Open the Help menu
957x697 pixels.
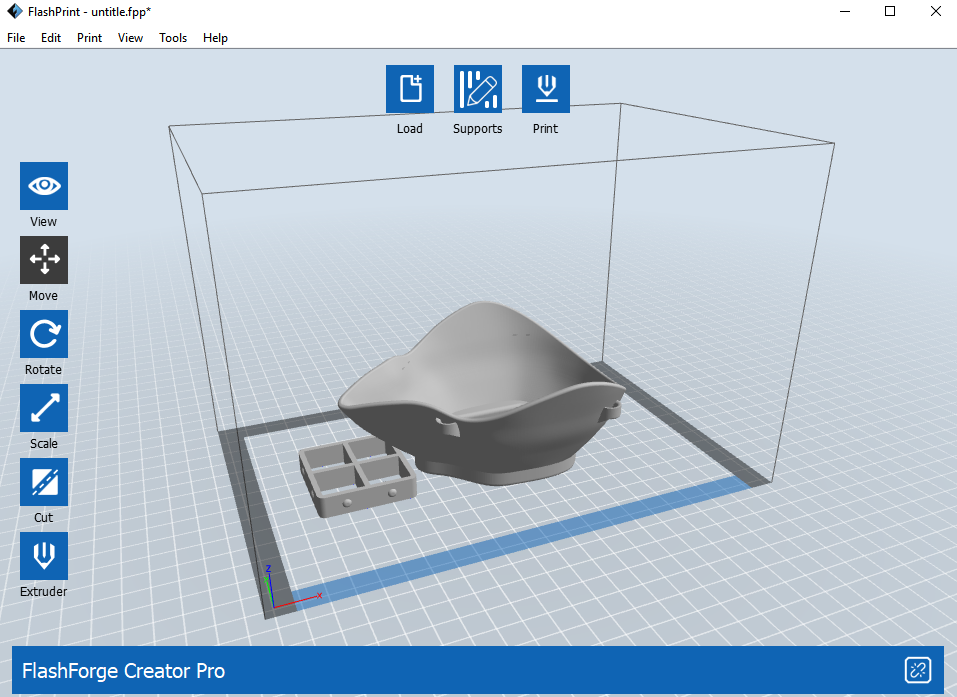(x=215, y=38)
